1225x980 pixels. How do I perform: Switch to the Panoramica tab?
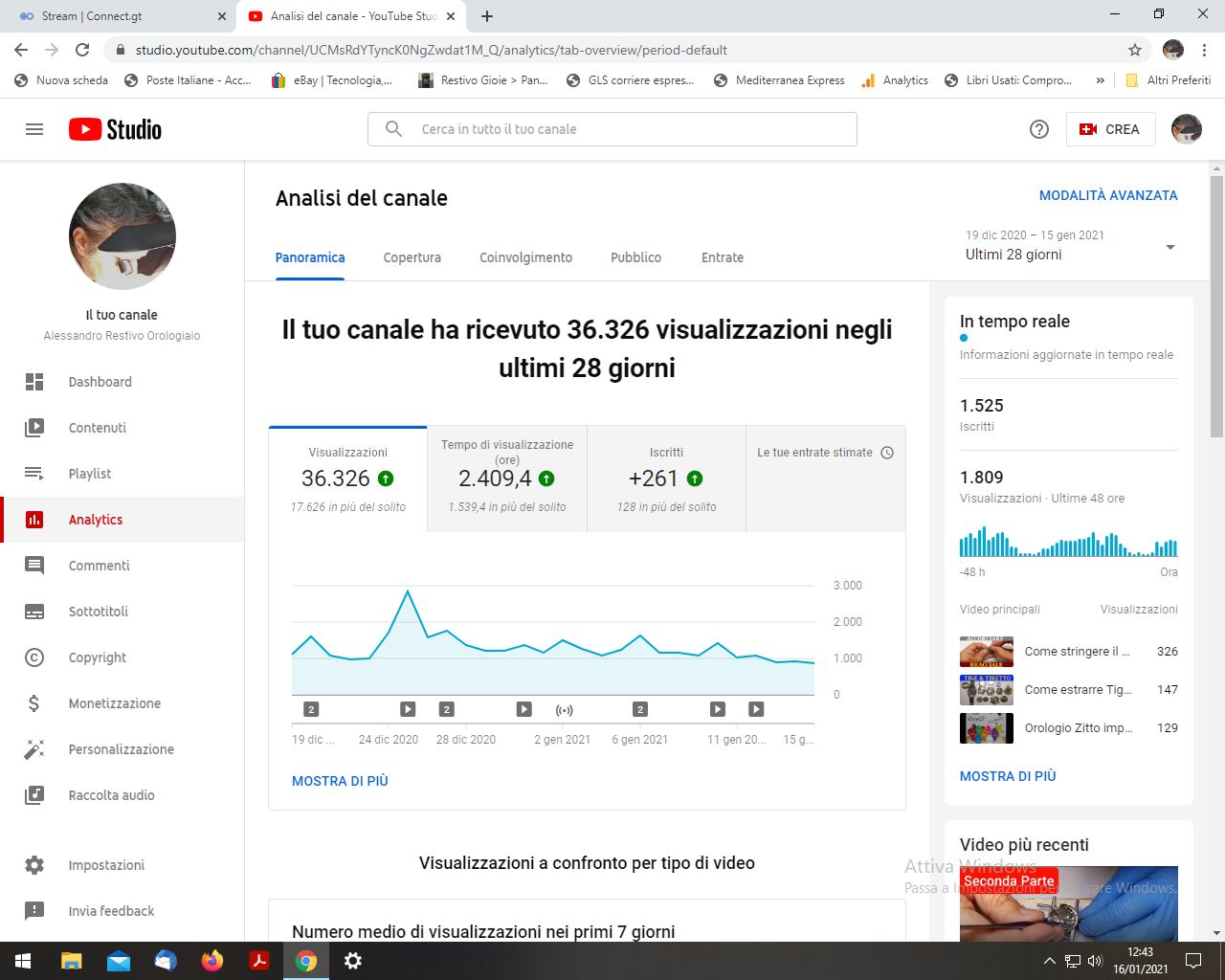pyautogui.click(x=310, y=257)
